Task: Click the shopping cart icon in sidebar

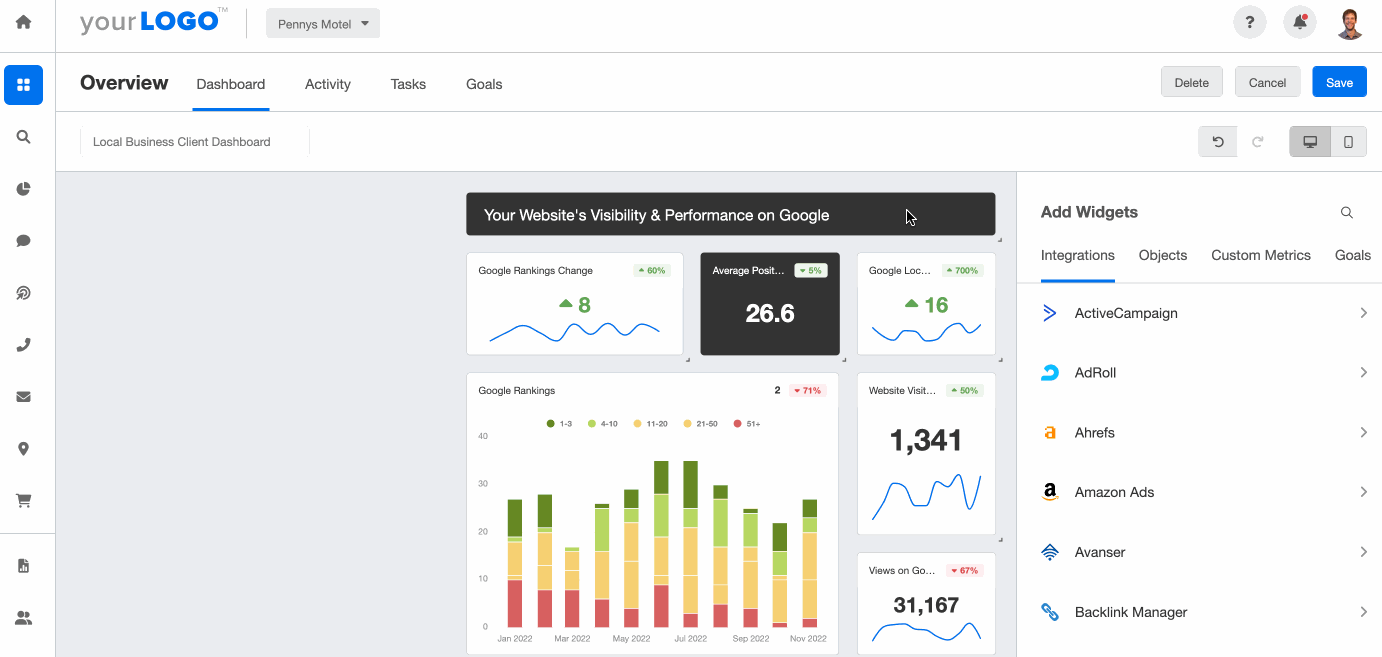Action: click(x=23, y=500)
